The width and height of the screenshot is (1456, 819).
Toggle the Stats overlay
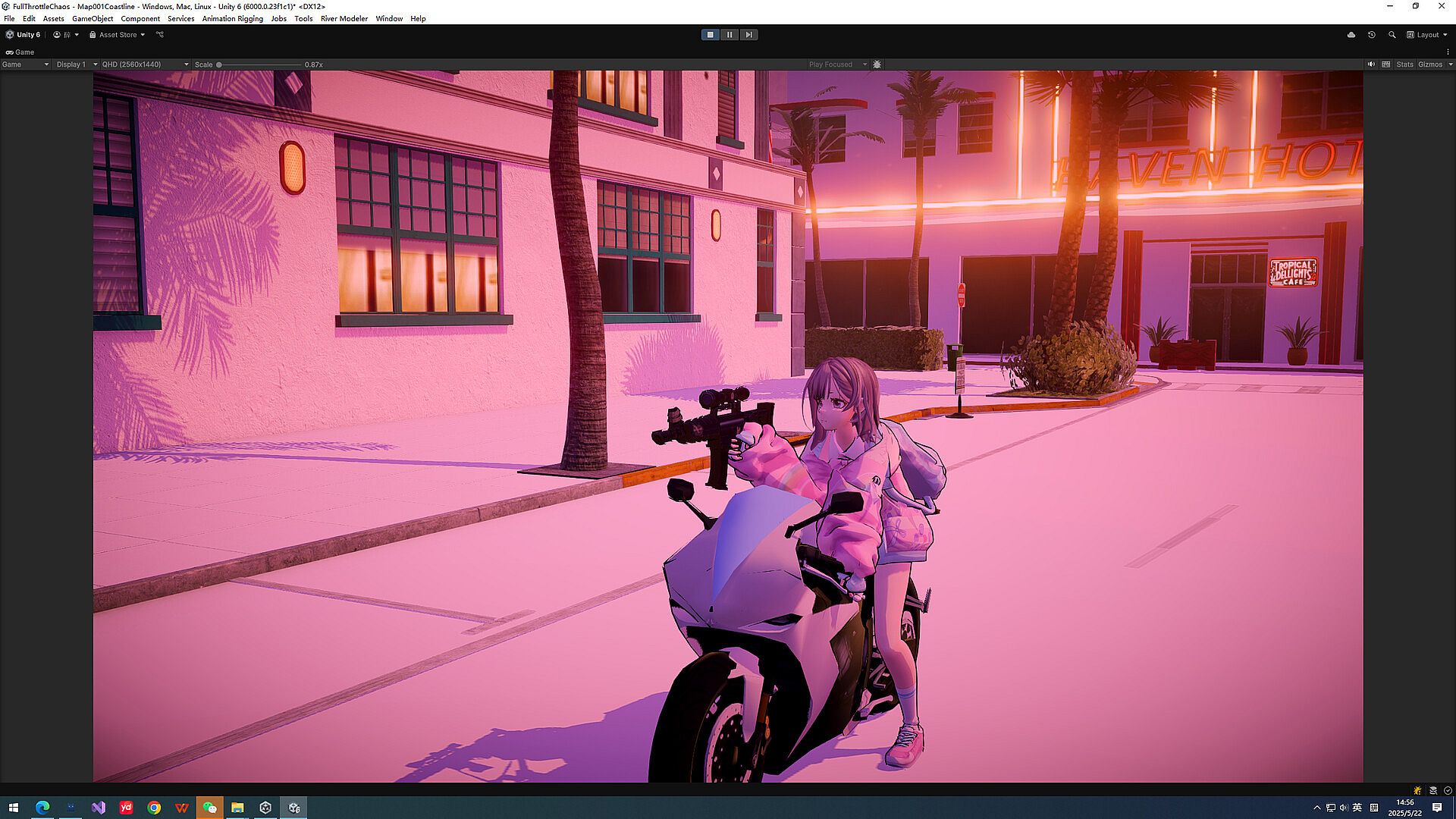(x=1404, y=64)
